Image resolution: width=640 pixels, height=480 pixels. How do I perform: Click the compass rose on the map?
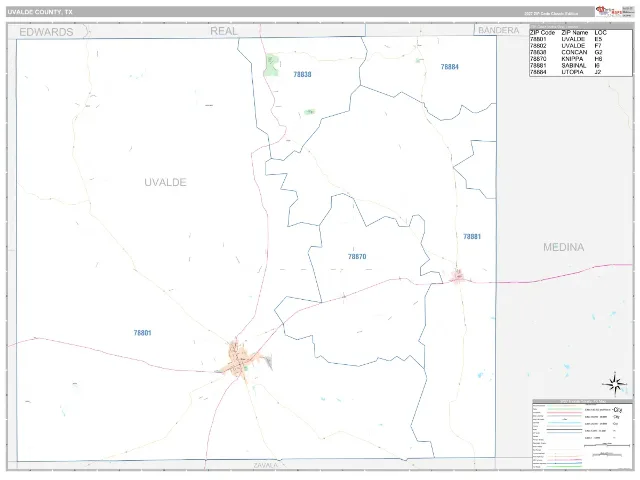coord(614,384)
